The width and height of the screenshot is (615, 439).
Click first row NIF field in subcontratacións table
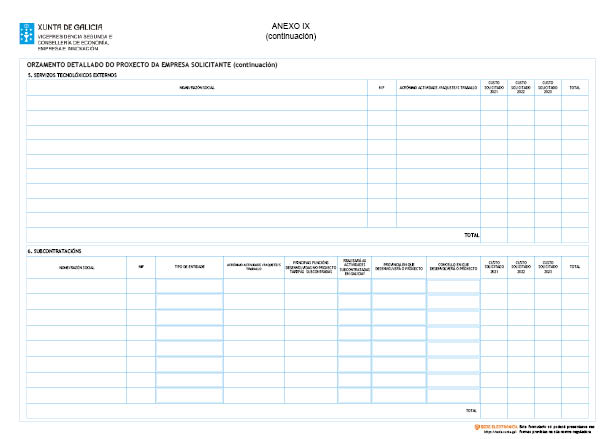coord(141,286)
